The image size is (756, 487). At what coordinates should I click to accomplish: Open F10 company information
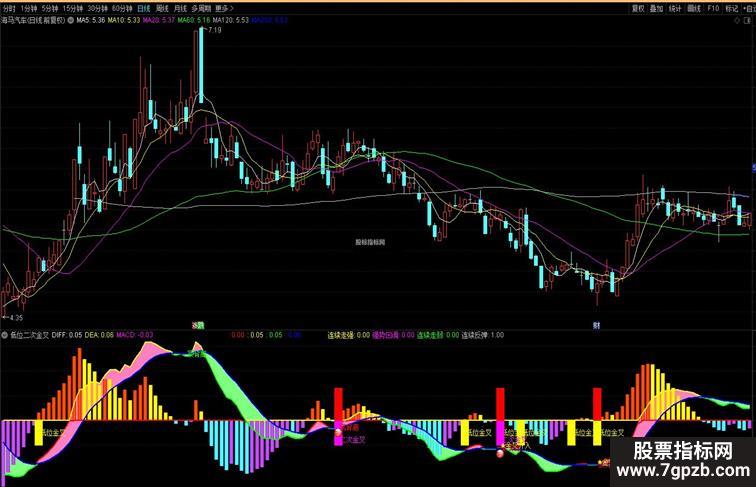click(x=713, y=8)
